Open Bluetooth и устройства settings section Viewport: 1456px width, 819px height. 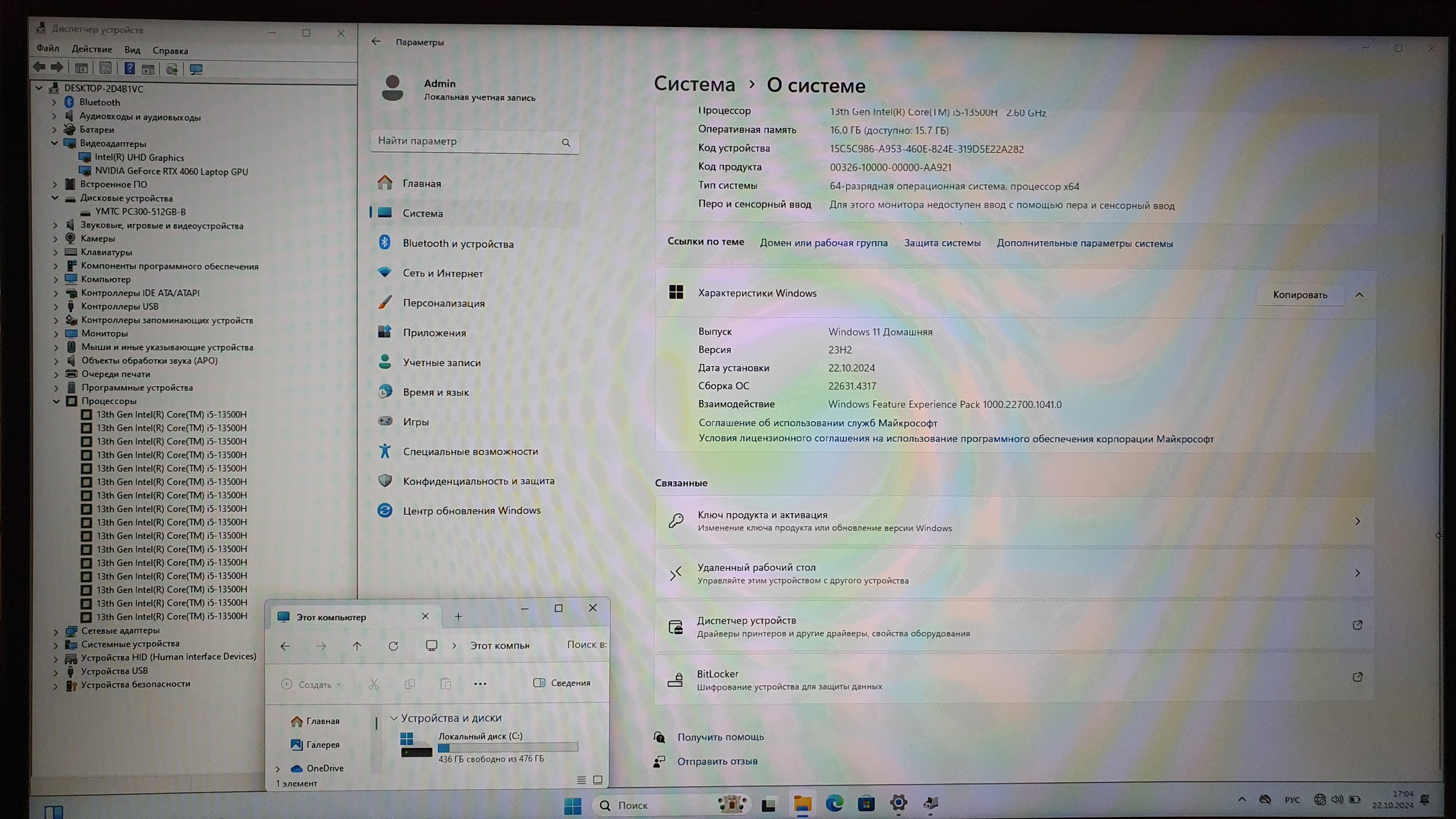(x=457, y=243)
